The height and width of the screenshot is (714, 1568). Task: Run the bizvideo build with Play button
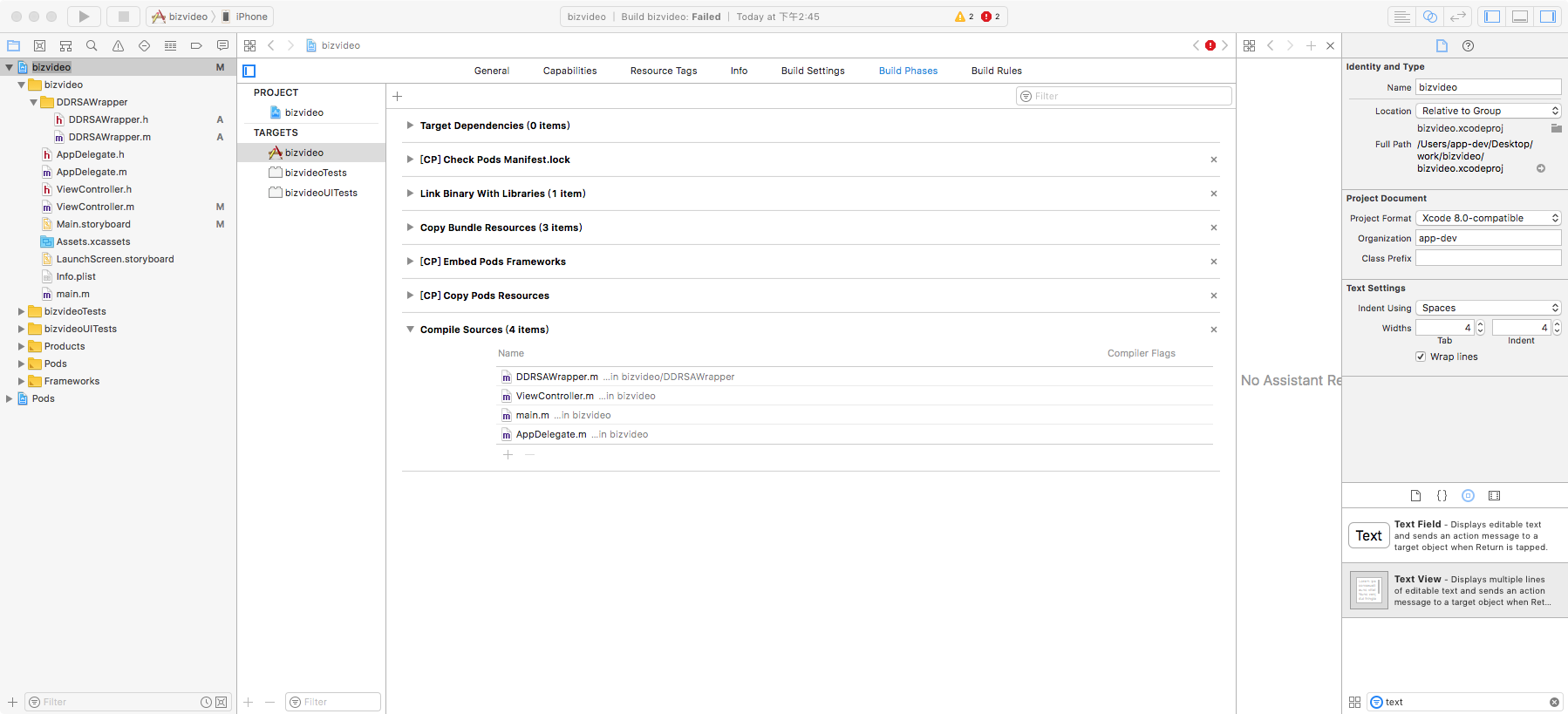pyautogui.click(x=84, y=17)
